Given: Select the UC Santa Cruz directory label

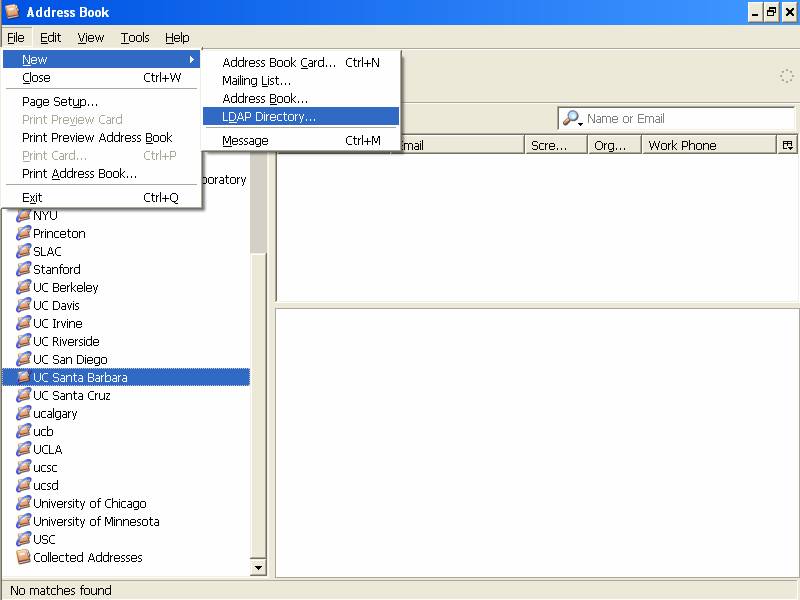Looking at the screenshot, I should pyautogui.click(x=71, y=395).
